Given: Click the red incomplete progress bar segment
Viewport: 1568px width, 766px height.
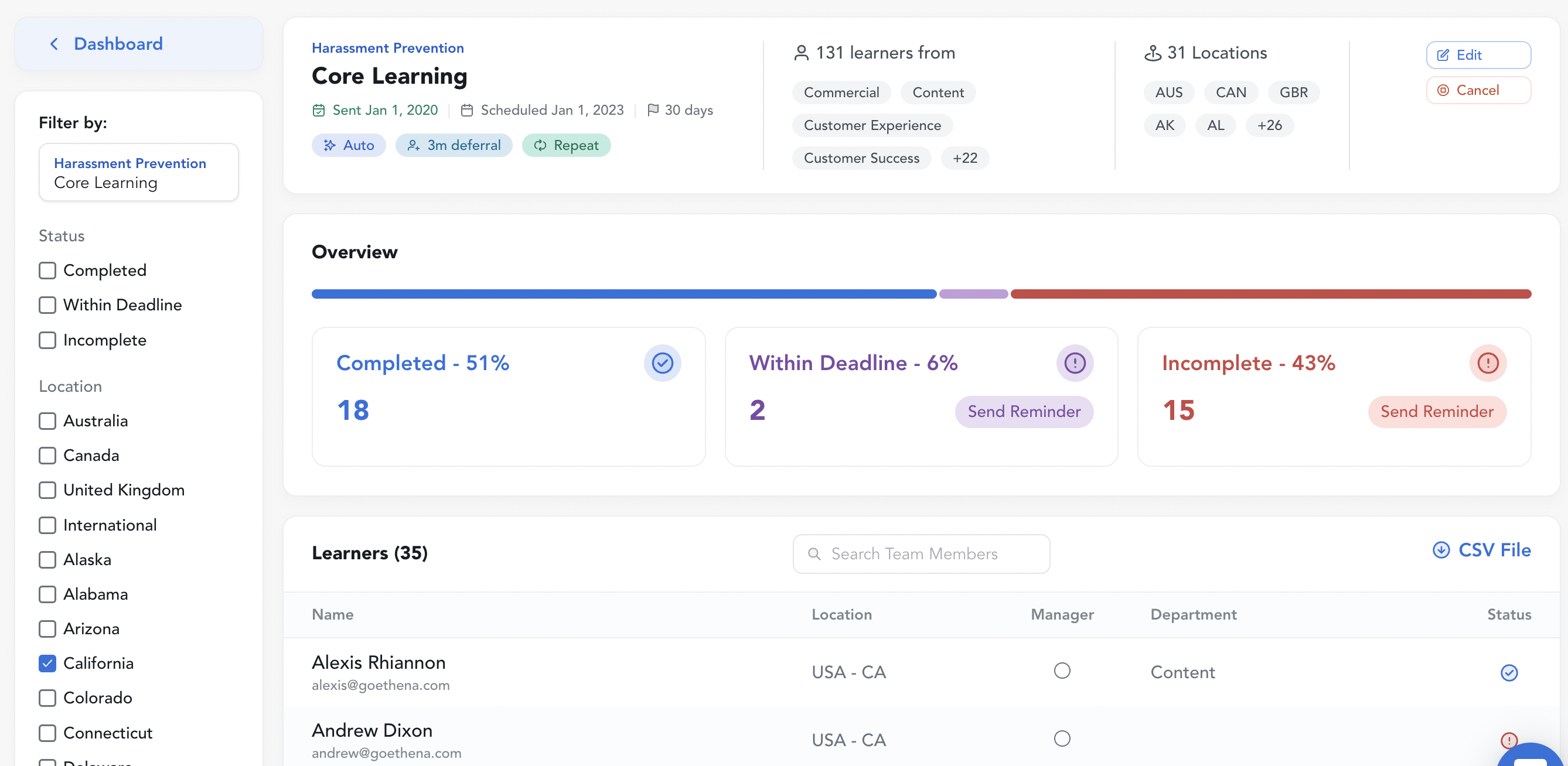Looking at the screenshot, I should pos(1271,295).
